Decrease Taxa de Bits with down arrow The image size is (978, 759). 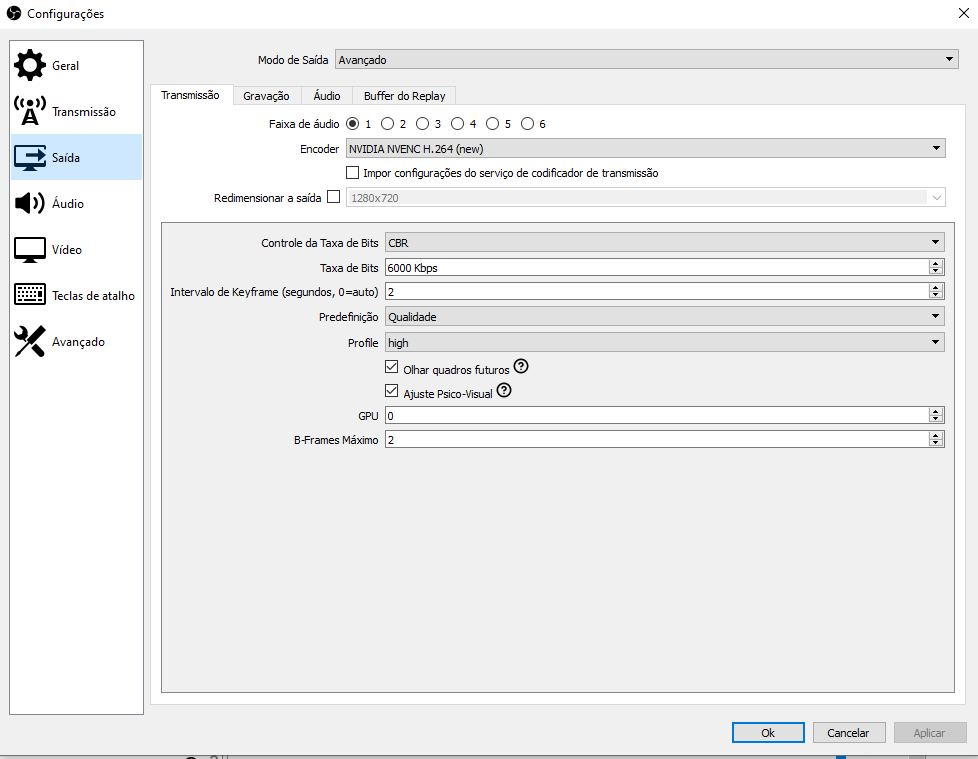935,271
